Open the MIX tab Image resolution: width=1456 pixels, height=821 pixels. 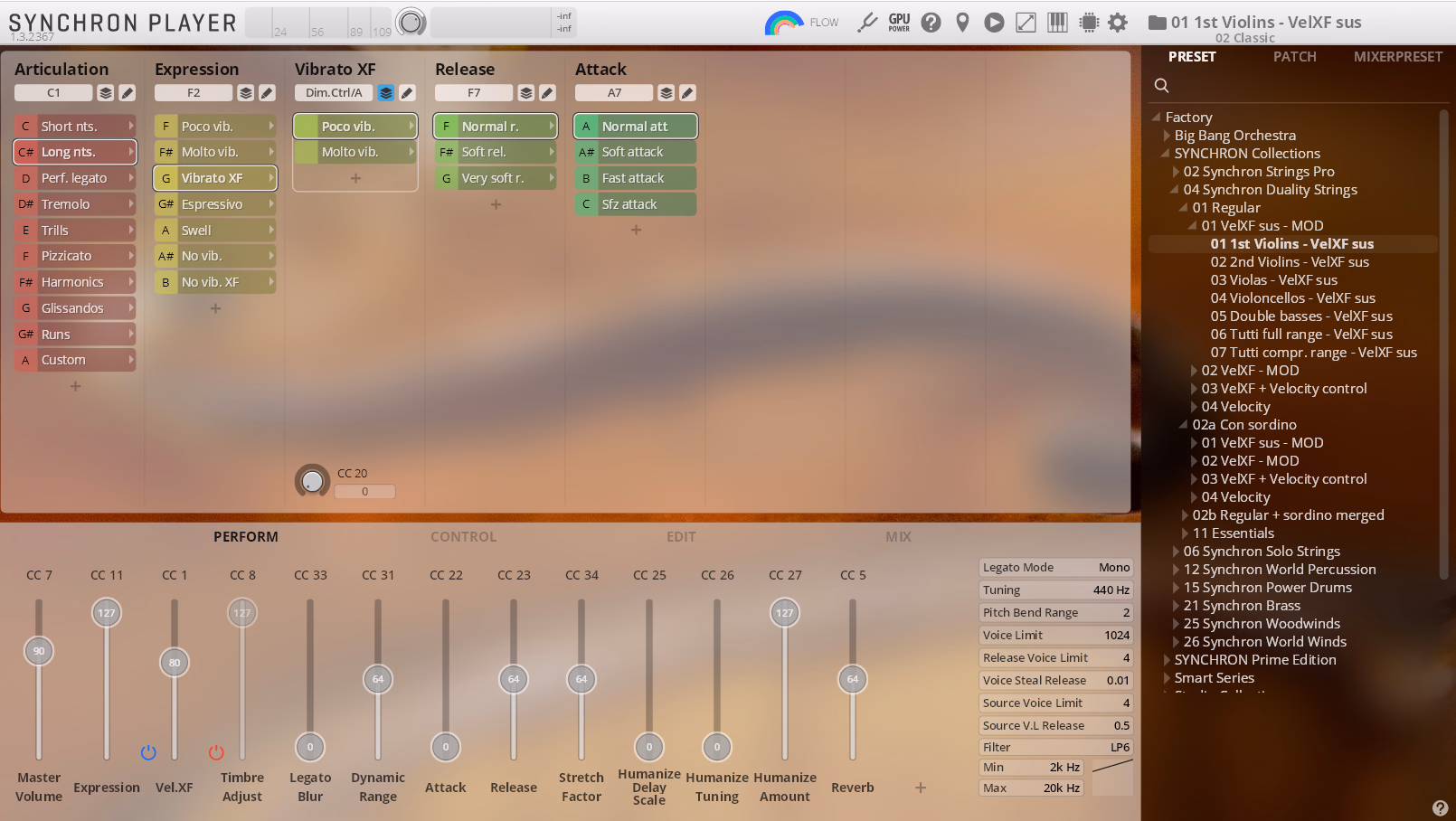pyautogui.click(x=899, y=537)
